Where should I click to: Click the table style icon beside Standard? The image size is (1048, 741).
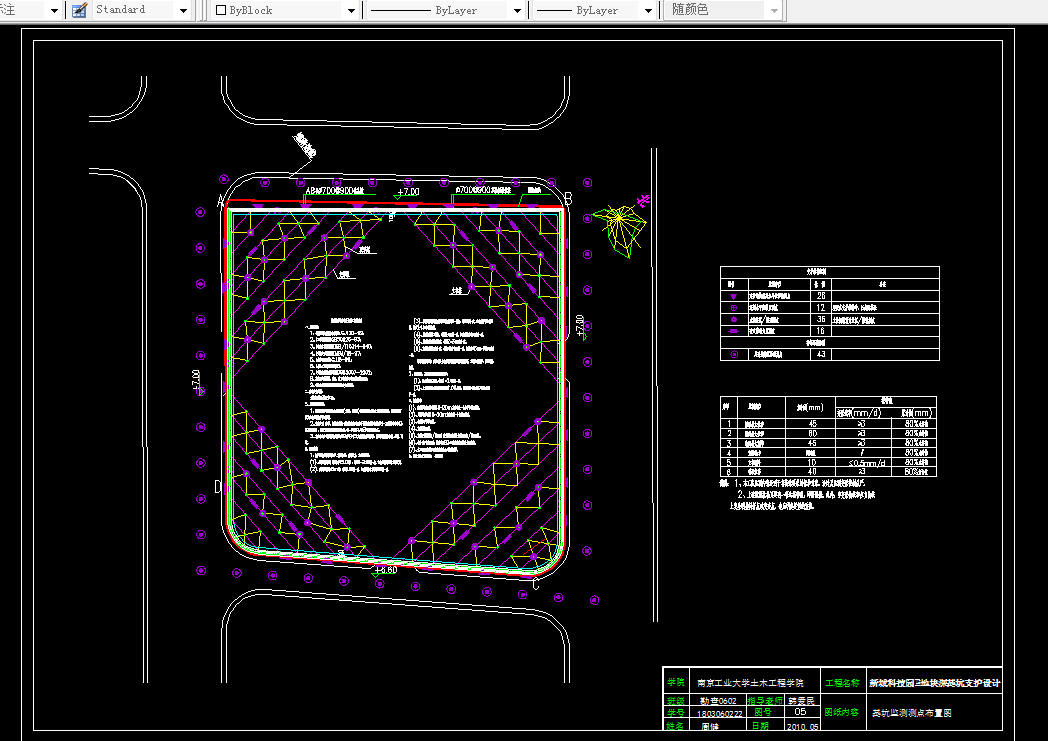point(80,10)
